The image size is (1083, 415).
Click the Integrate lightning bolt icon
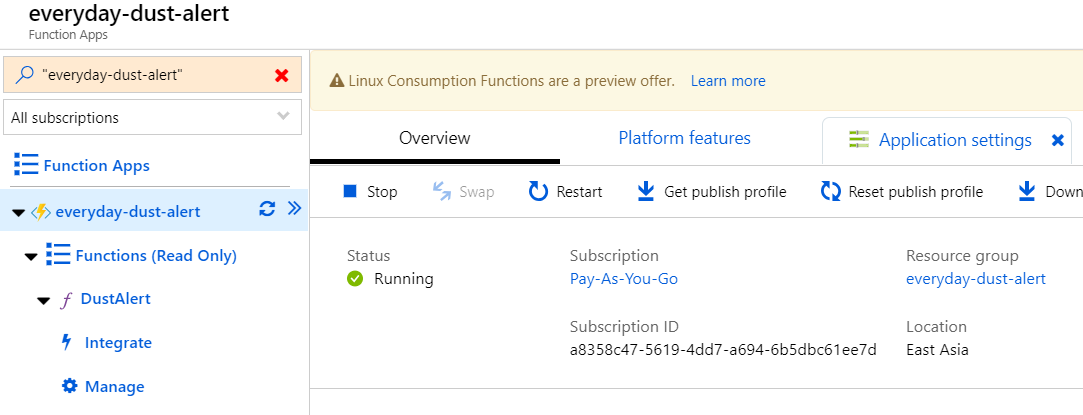coord(67,343)
